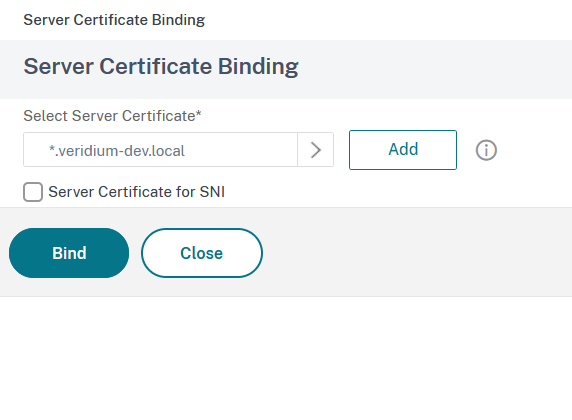Show help via the circled i icon
The width and height of the screenshot is (572, 420).
tap(486, 150)
